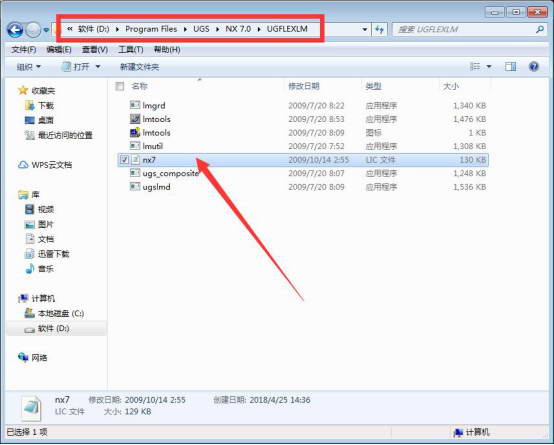Screen dimensions: 554x445
Task: Click the search magnifier icon
Action: click(540, 29)
